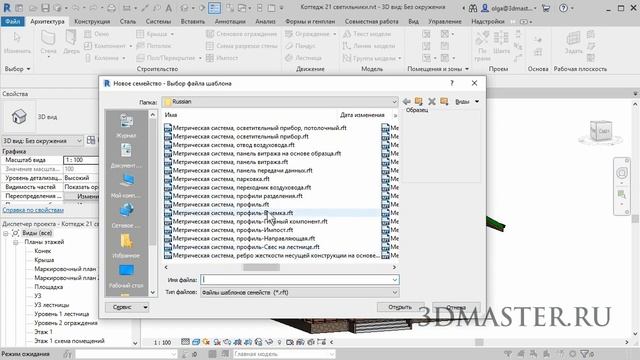The height and width of the screenshot is (360, 640).
Task: Select file 'профиль-Свес на лестнице.rft'
Action: pos(246,247)
